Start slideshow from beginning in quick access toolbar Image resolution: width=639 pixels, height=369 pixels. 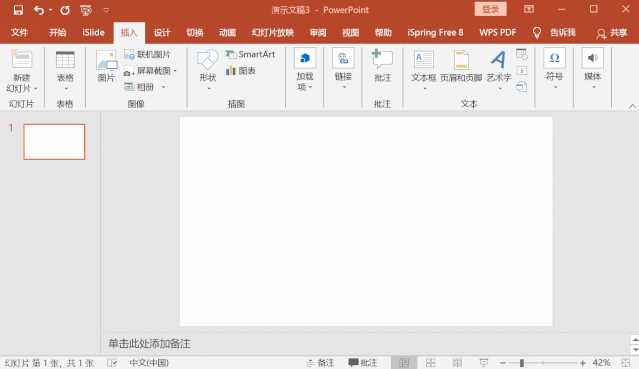tap(86, 10)
